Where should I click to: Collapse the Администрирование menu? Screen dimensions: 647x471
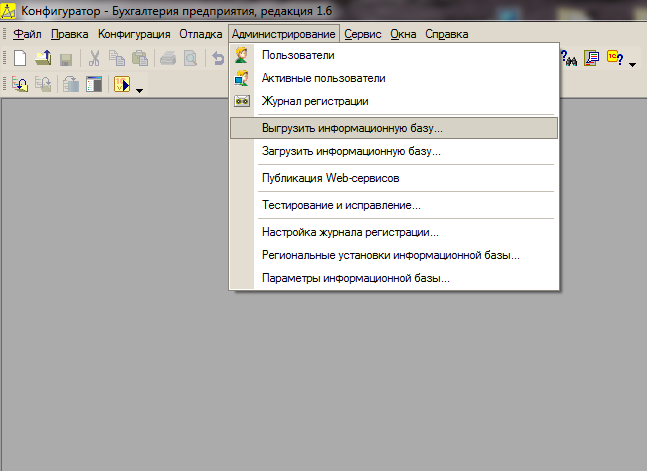click(x=283, y=34)
